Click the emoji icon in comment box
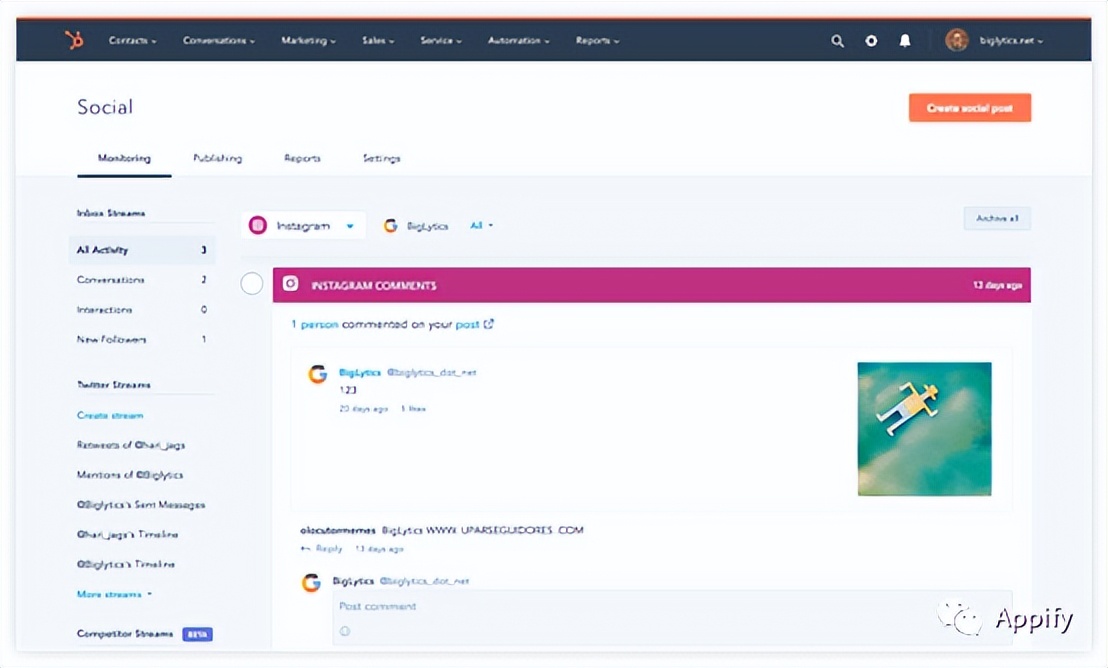The image size is (1108, 668). coord(345,631)
